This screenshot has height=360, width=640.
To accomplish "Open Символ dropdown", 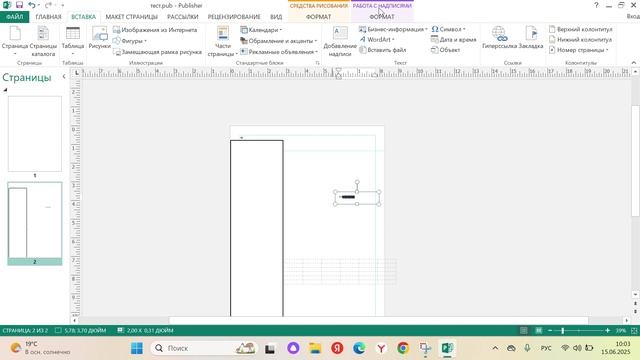I will (x=448, y=29).
